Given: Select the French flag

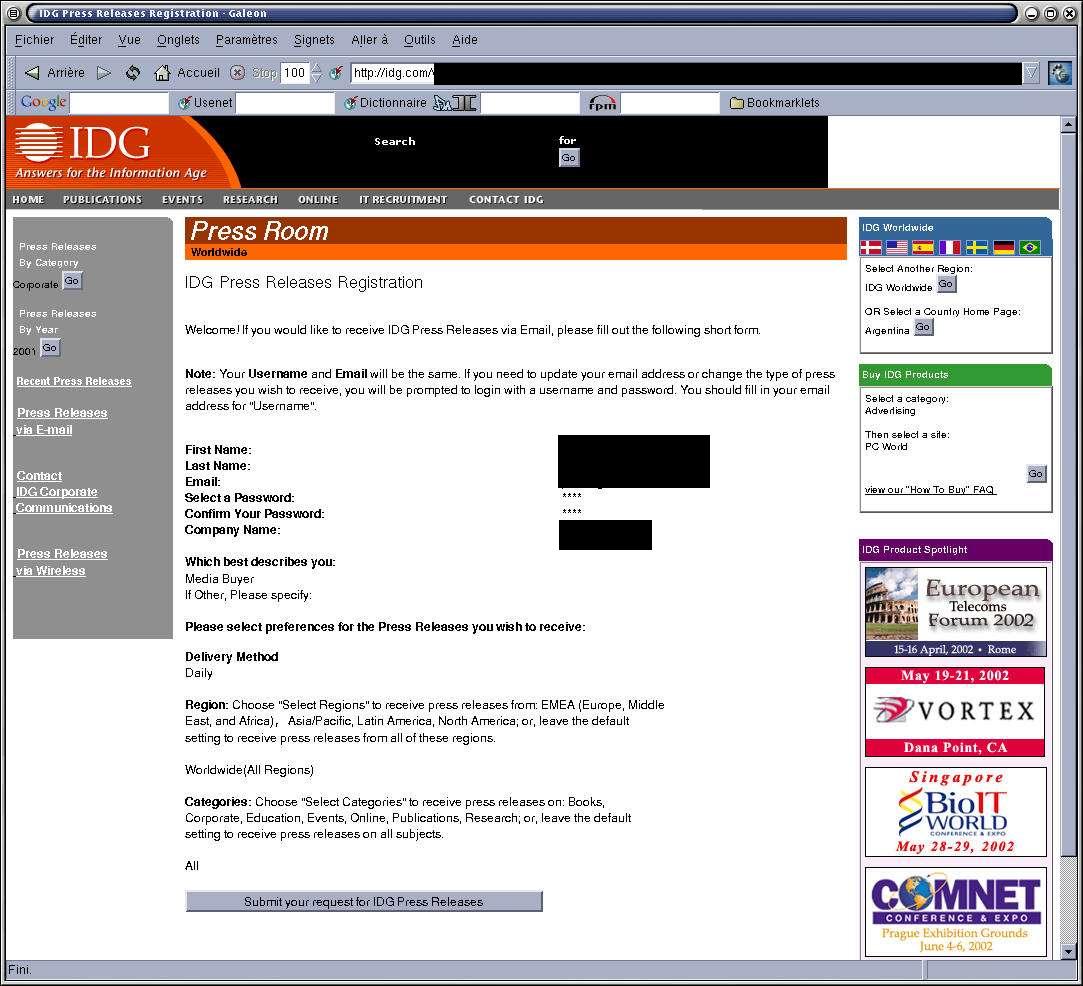Looking at the screenshot, I should tap(950, 247).
